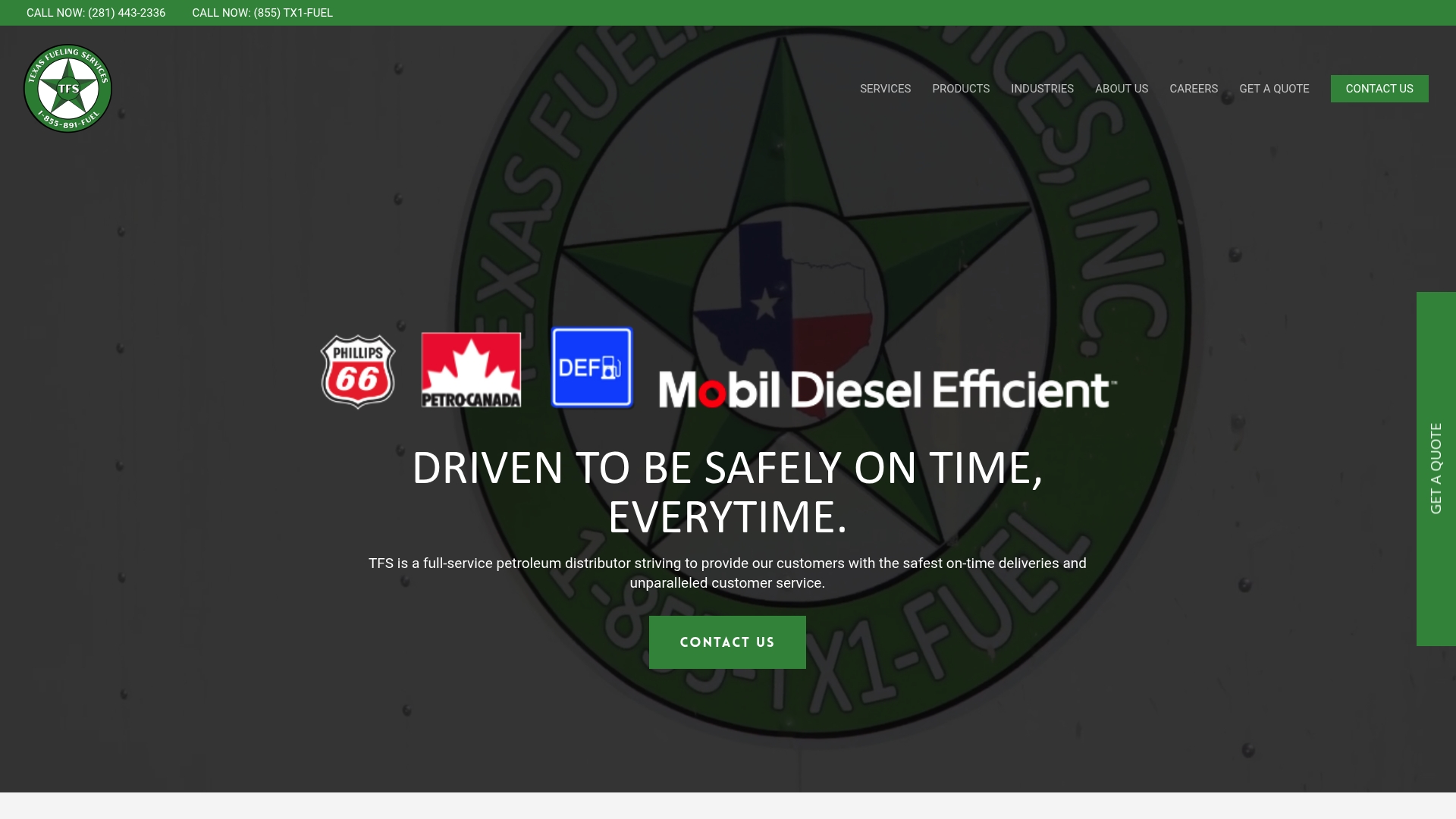Viewport: 1456px width, 819px height.
Task: Open the Industries menu
Action: (x=1042, y=89)
